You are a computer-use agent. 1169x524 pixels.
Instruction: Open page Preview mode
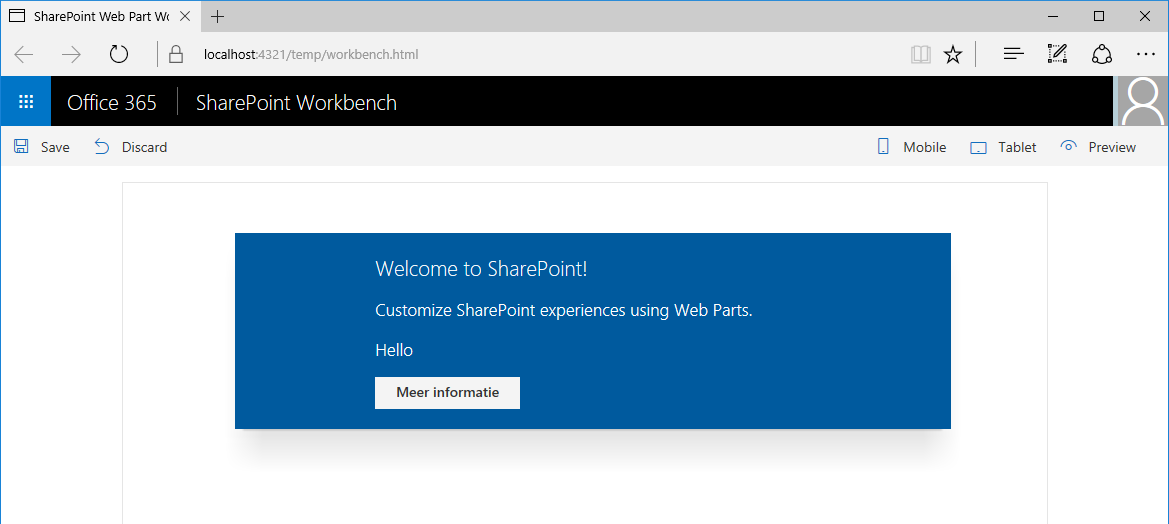click(1097, 147)
